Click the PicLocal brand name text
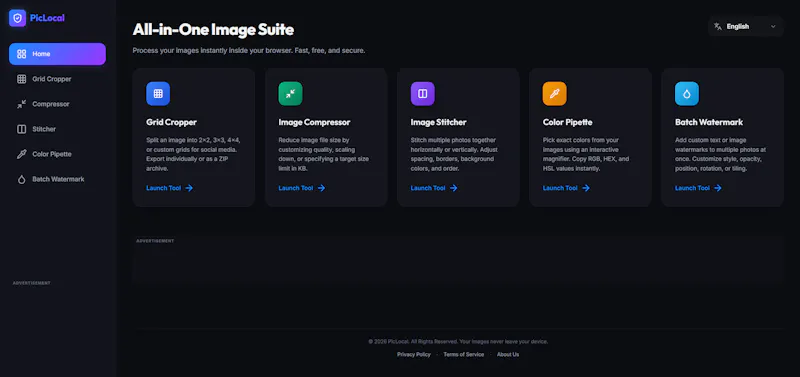Screen dimensions: 800x377 tap(47, 18)
